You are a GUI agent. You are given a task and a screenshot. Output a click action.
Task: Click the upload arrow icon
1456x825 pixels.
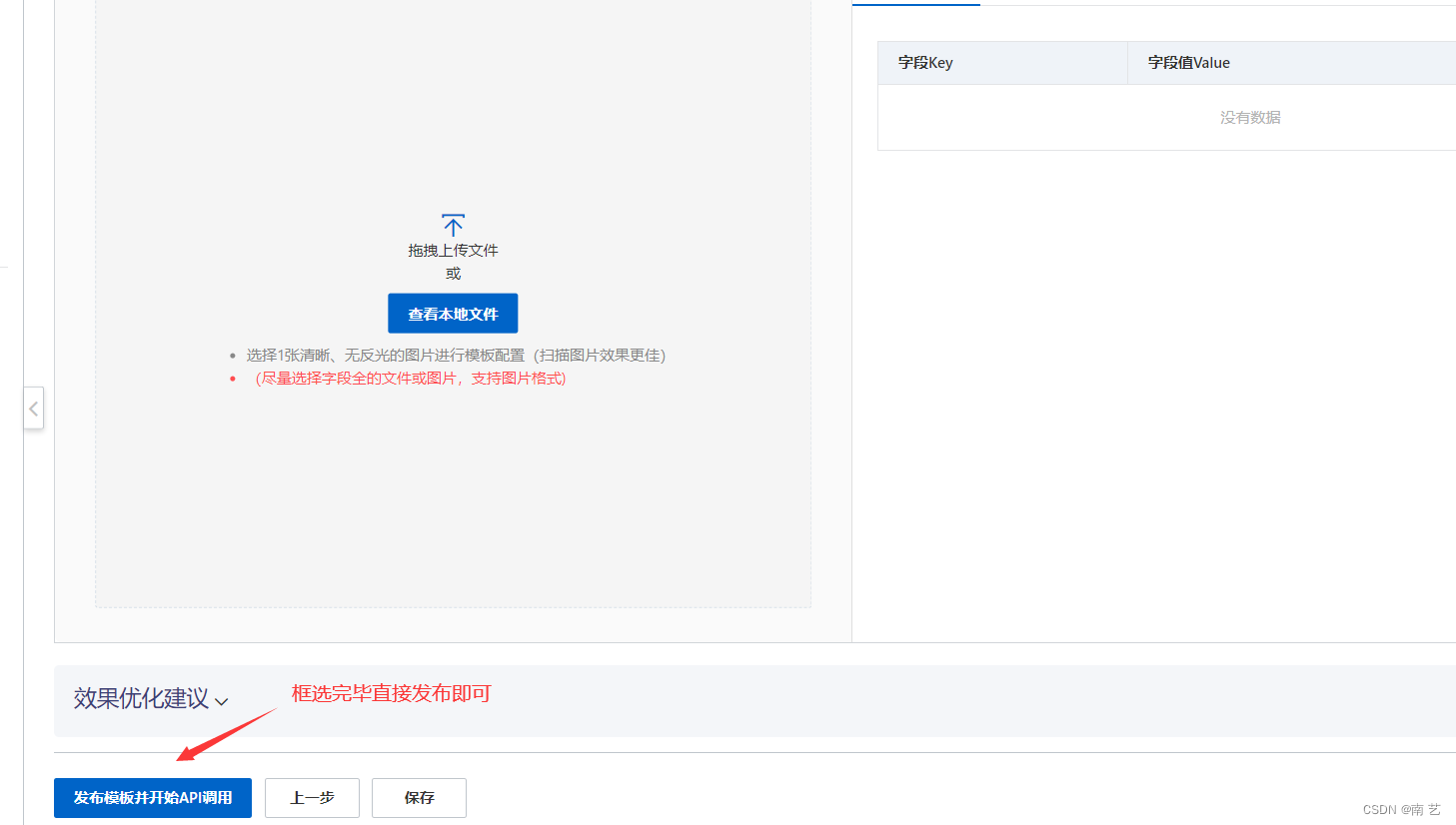pyautogui.click(x=453, y=225)
